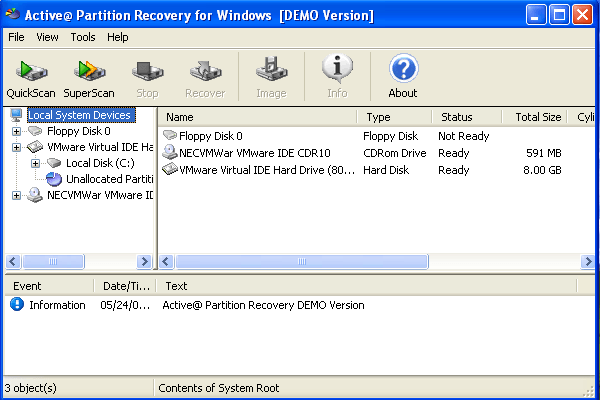Start a QuickScan from the toolbar
This screenshot has width=600, height=400.
[31, 78]
